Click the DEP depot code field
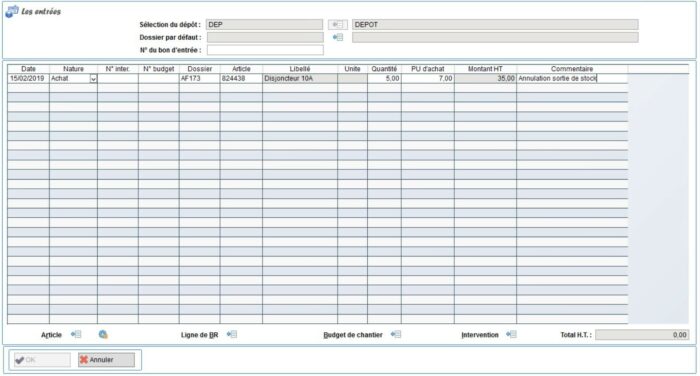 (x=264, y=25)
